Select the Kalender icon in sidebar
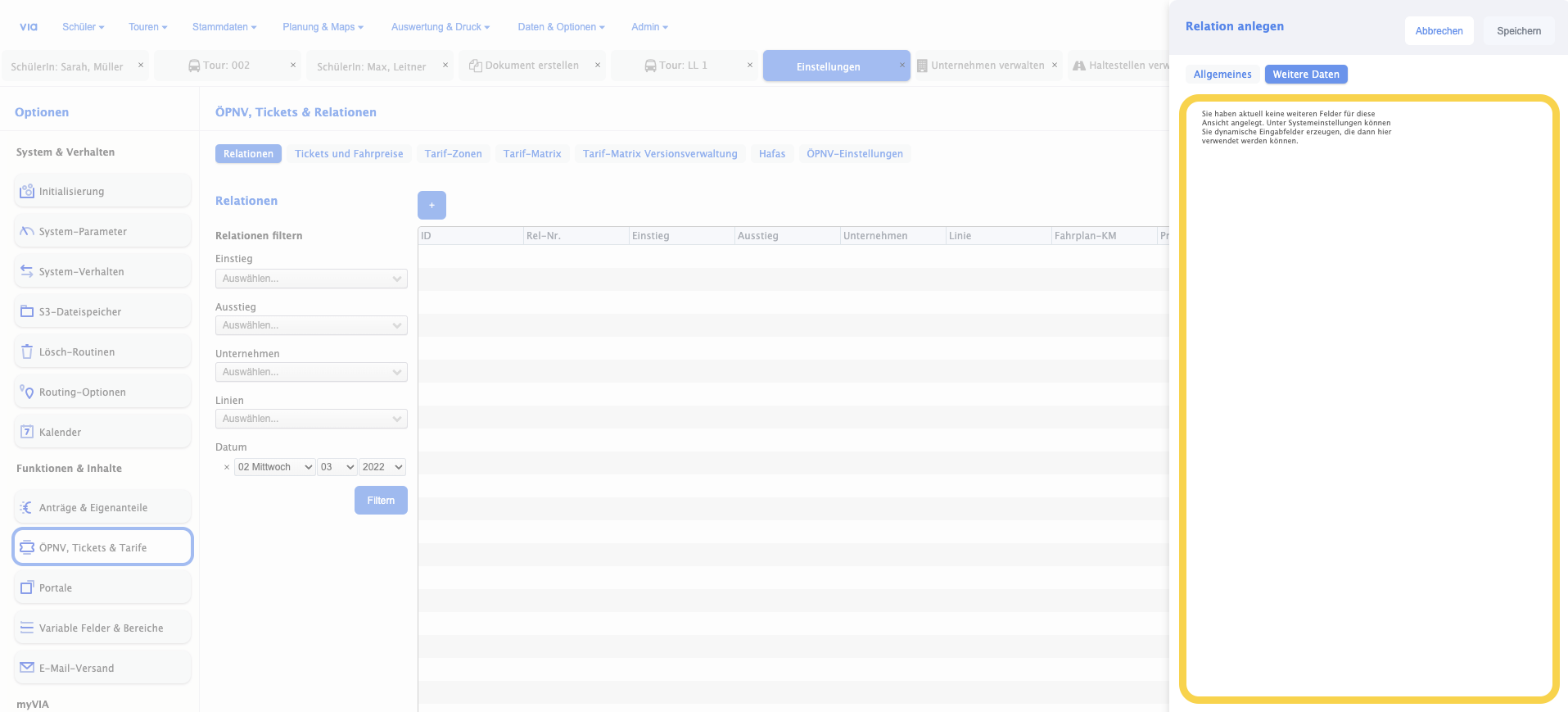This screenshot has height=712, width=1568. tap(27, 432)
